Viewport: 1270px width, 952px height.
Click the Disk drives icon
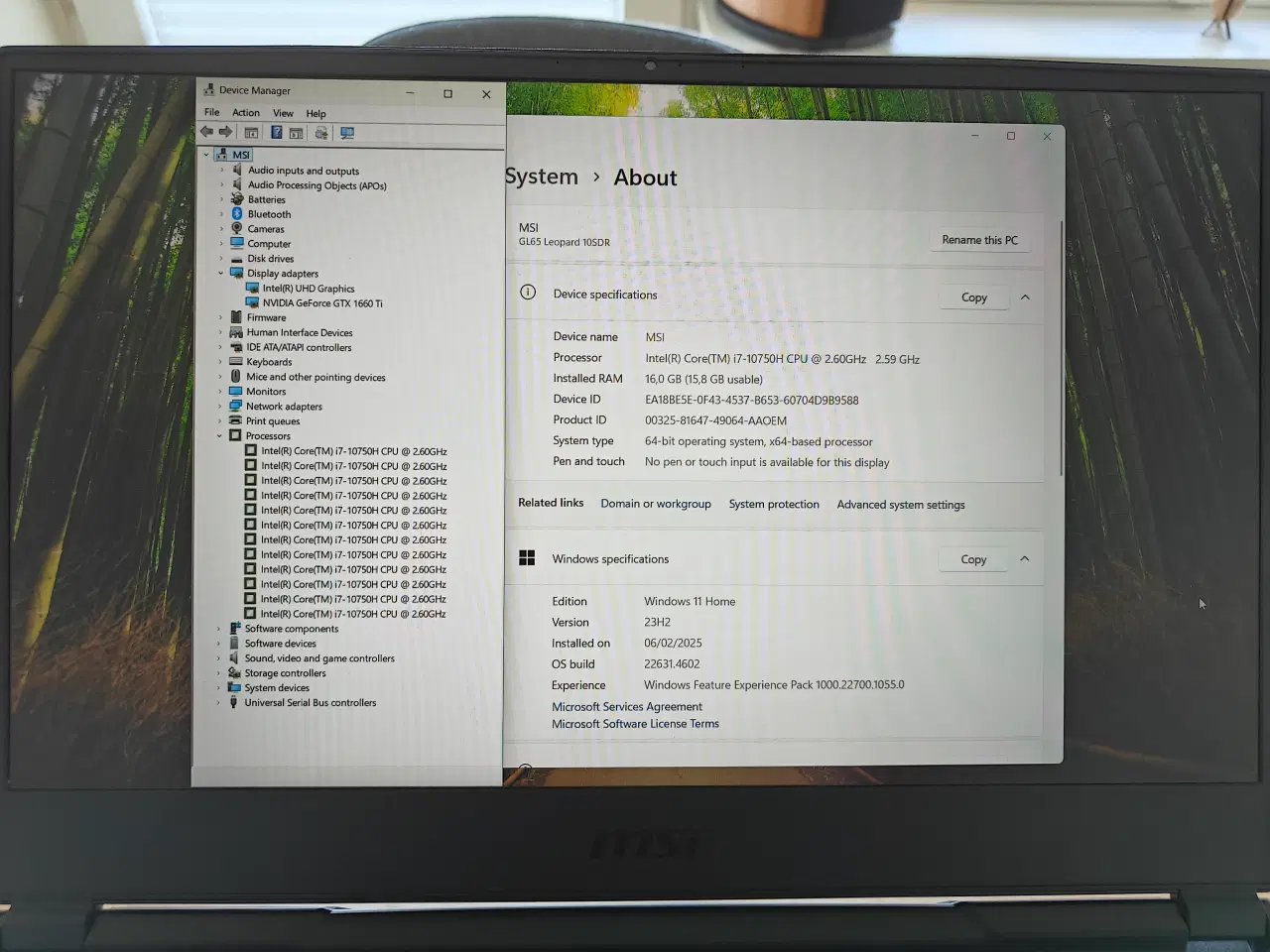[x=237, y=258]
